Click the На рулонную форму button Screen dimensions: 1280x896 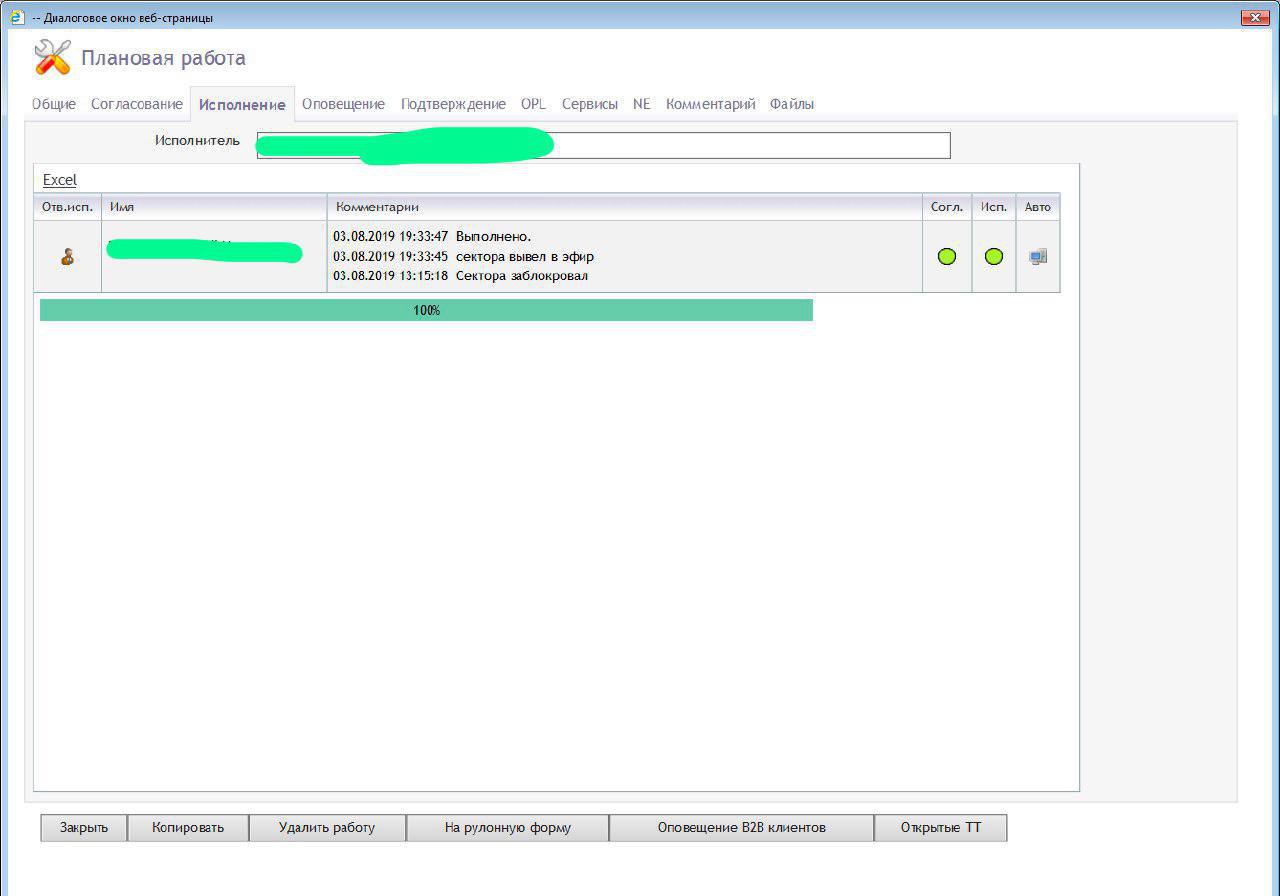pyautogui.click(x=507, y=828)
